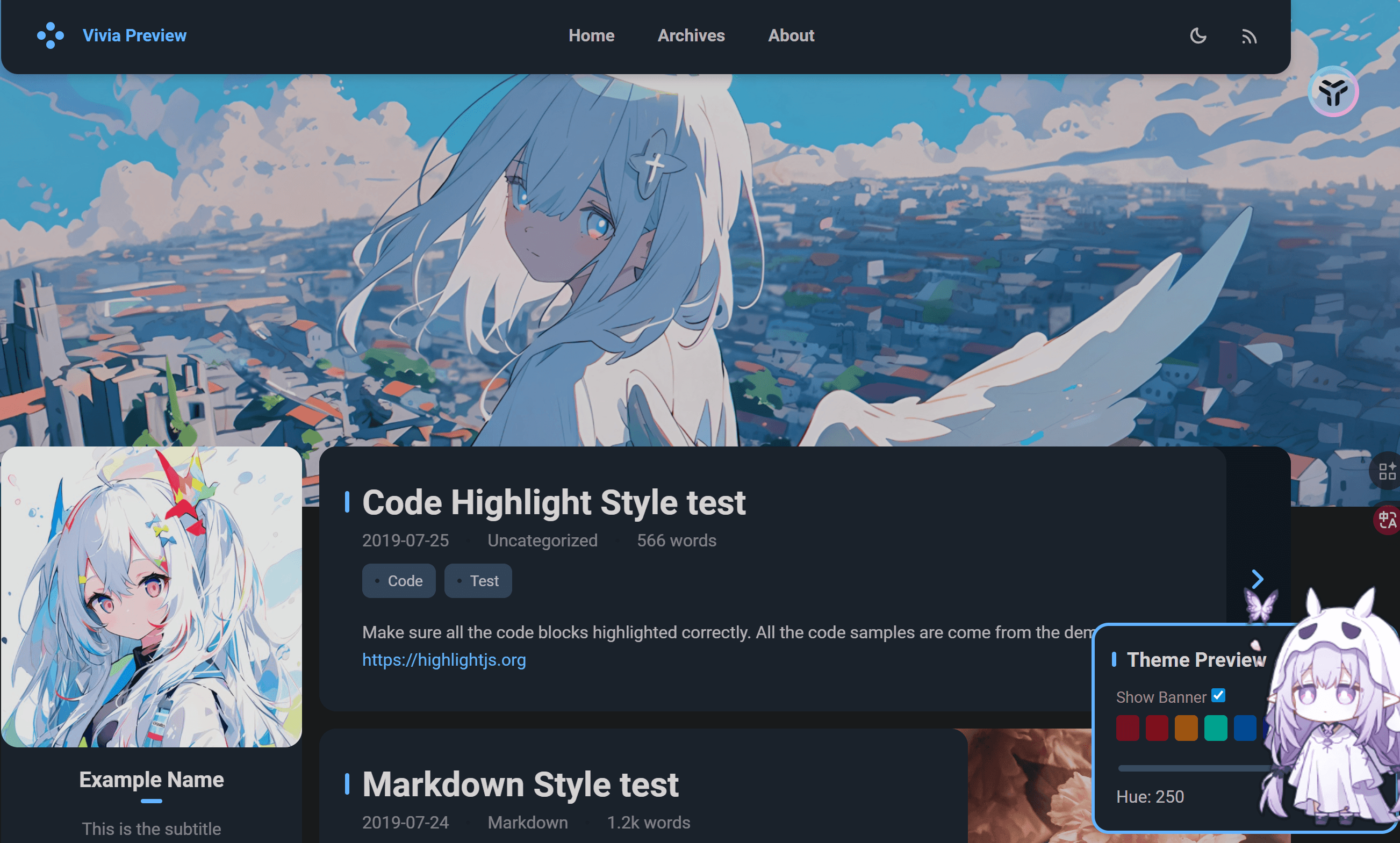The width and height of the screenshot is (1400, 843).
Task: Click the Code tag pill
Action: [x=398, y=581]
